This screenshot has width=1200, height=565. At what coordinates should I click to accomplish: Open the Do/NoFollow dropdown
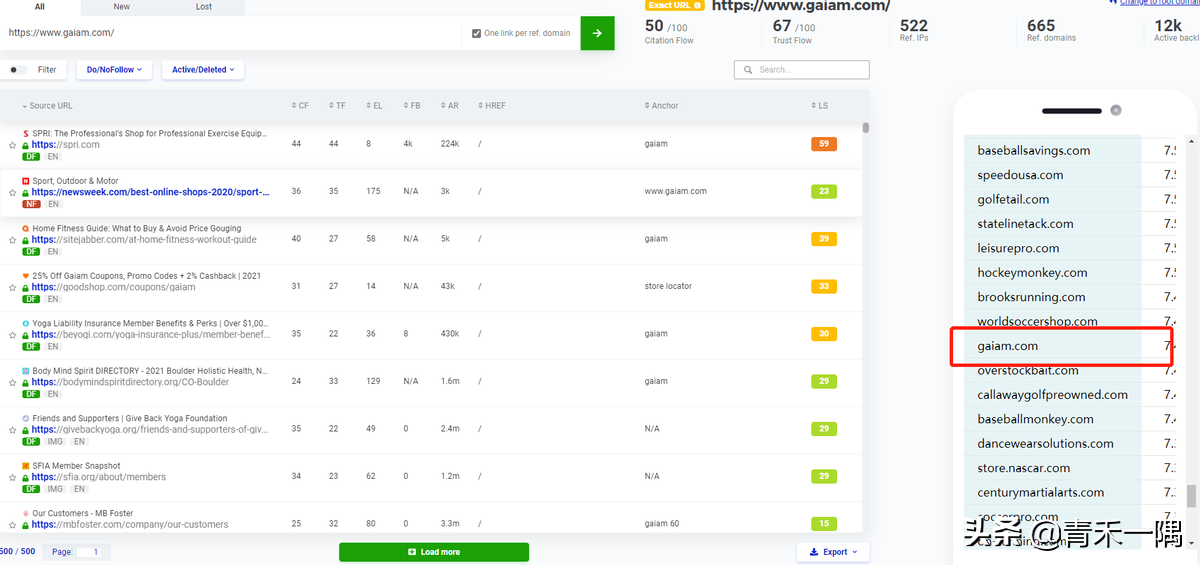tap(113, 70)
